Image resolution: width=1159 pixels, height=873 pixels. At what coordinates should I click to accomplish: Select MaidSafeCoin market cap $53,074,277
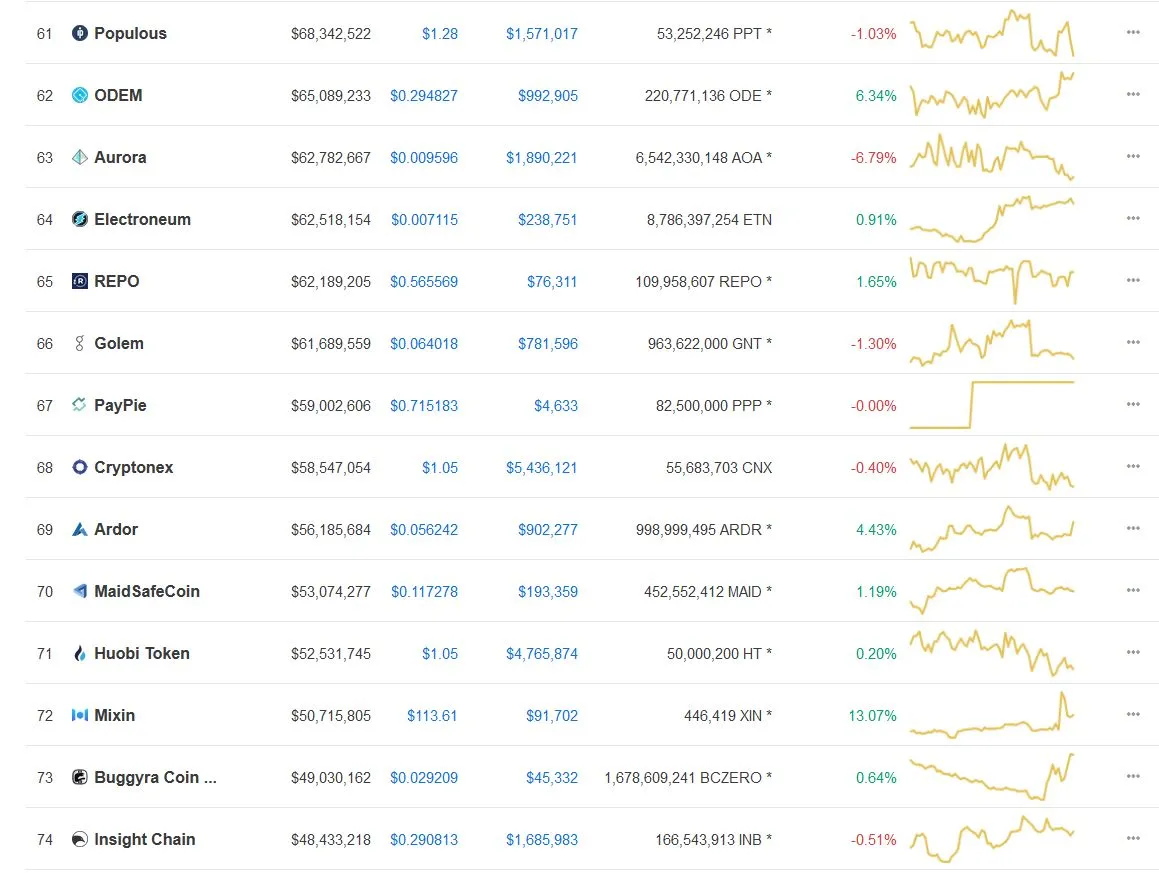331,592
